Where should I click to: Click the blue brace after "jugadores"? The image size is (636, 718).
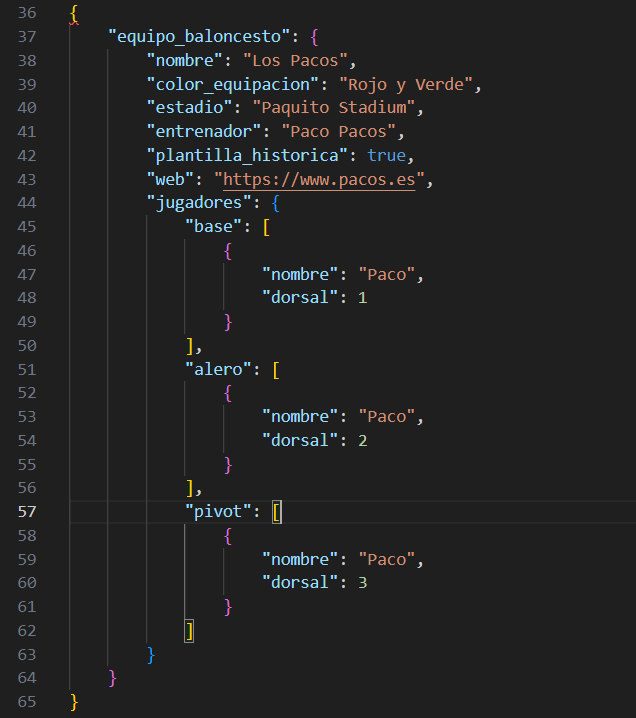click(275, 203)
